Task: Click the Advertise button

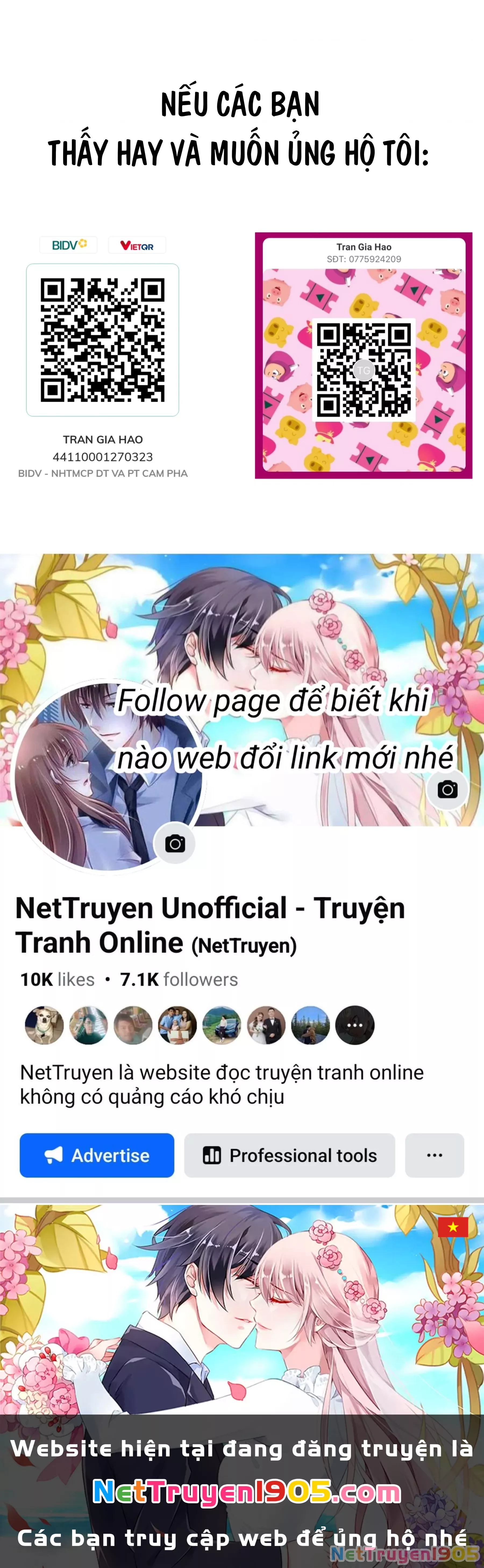Action: (97, 1155)
